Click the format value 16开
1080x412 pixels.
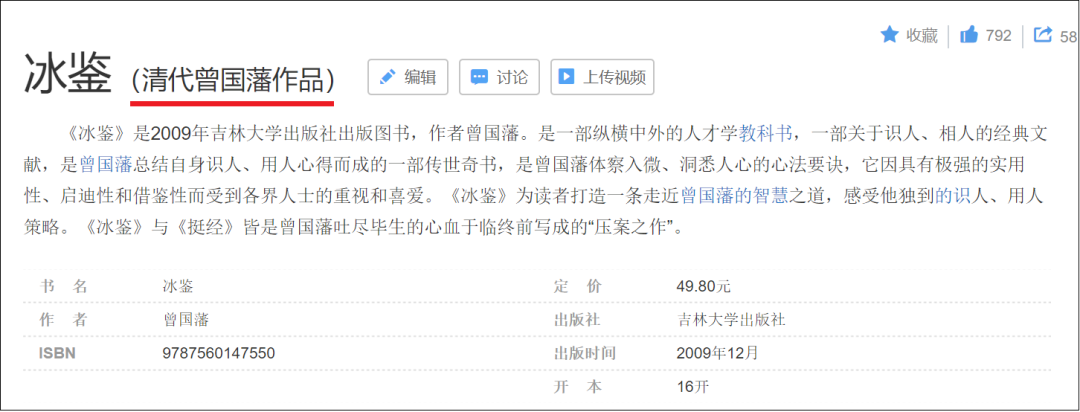click(x=692, y=387)
